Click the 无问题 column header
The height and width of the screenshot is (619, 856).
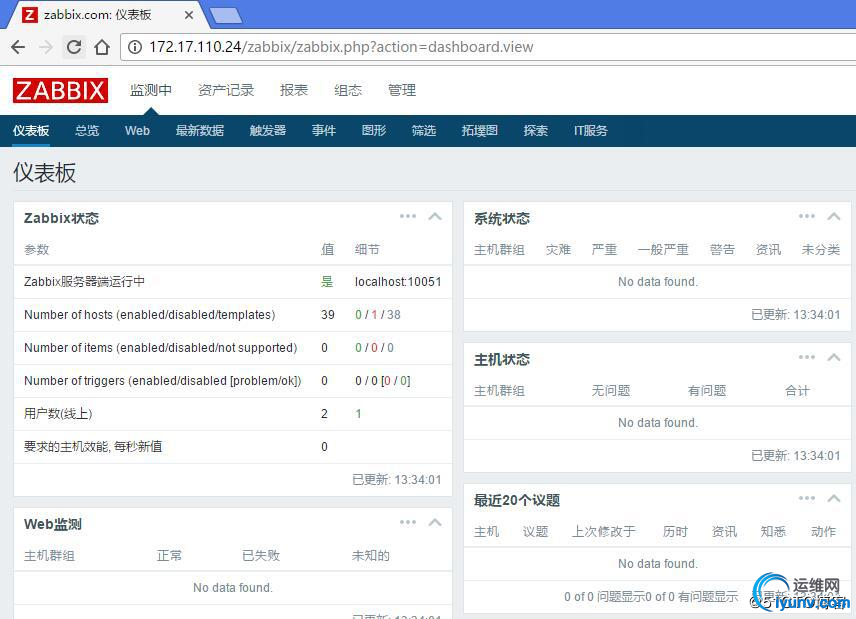coord(611,391)
